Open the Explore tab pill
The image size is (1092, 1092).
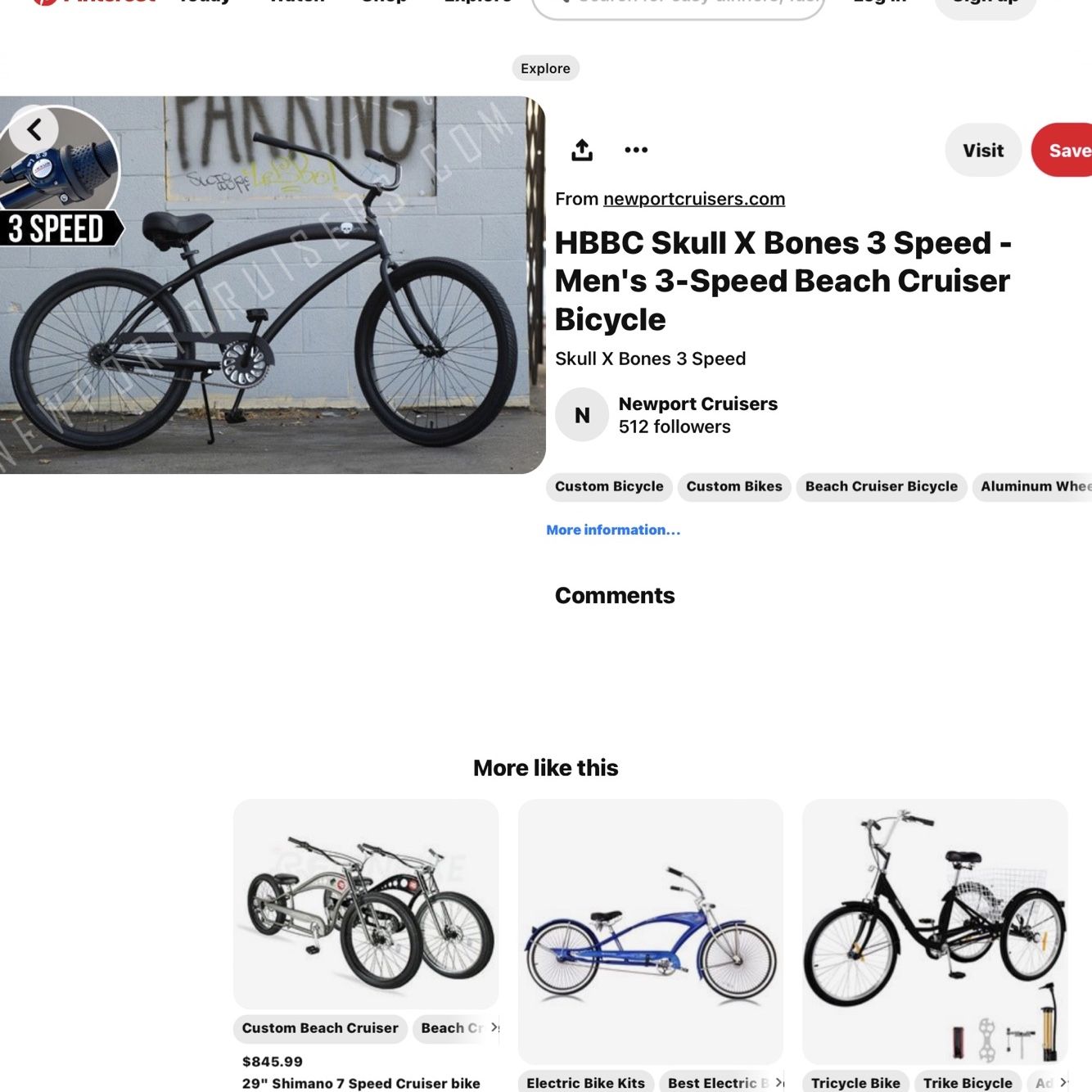(546, 68)
